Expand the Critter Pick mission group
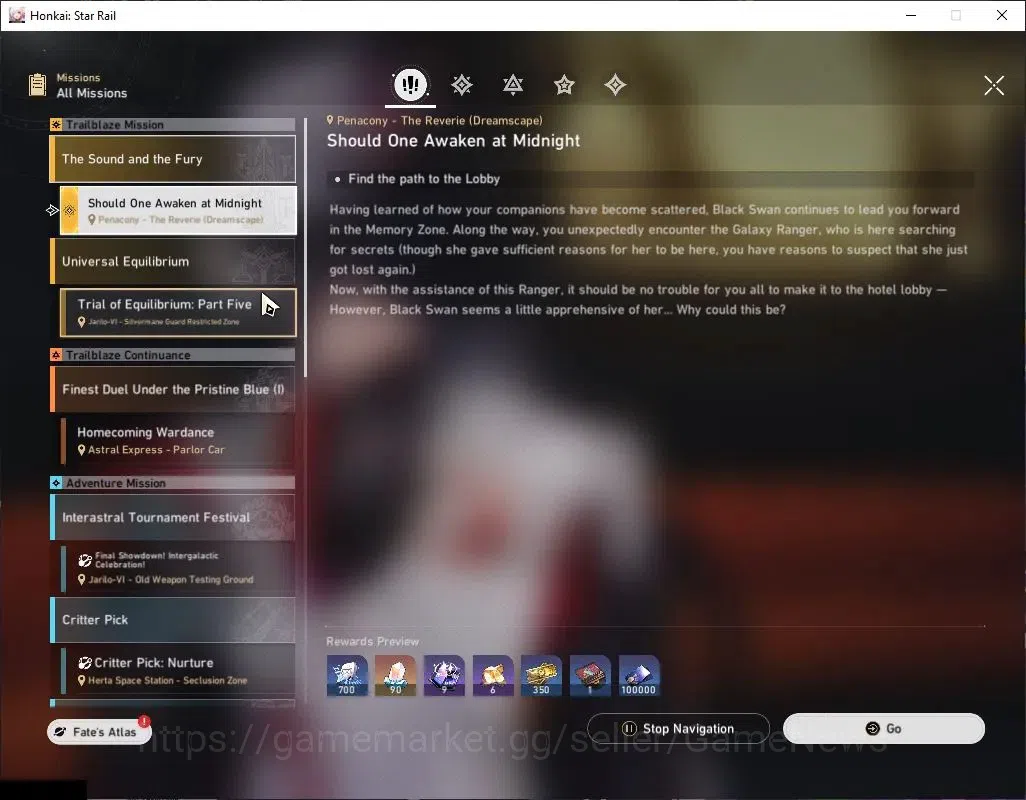 (x=173, y=619)
